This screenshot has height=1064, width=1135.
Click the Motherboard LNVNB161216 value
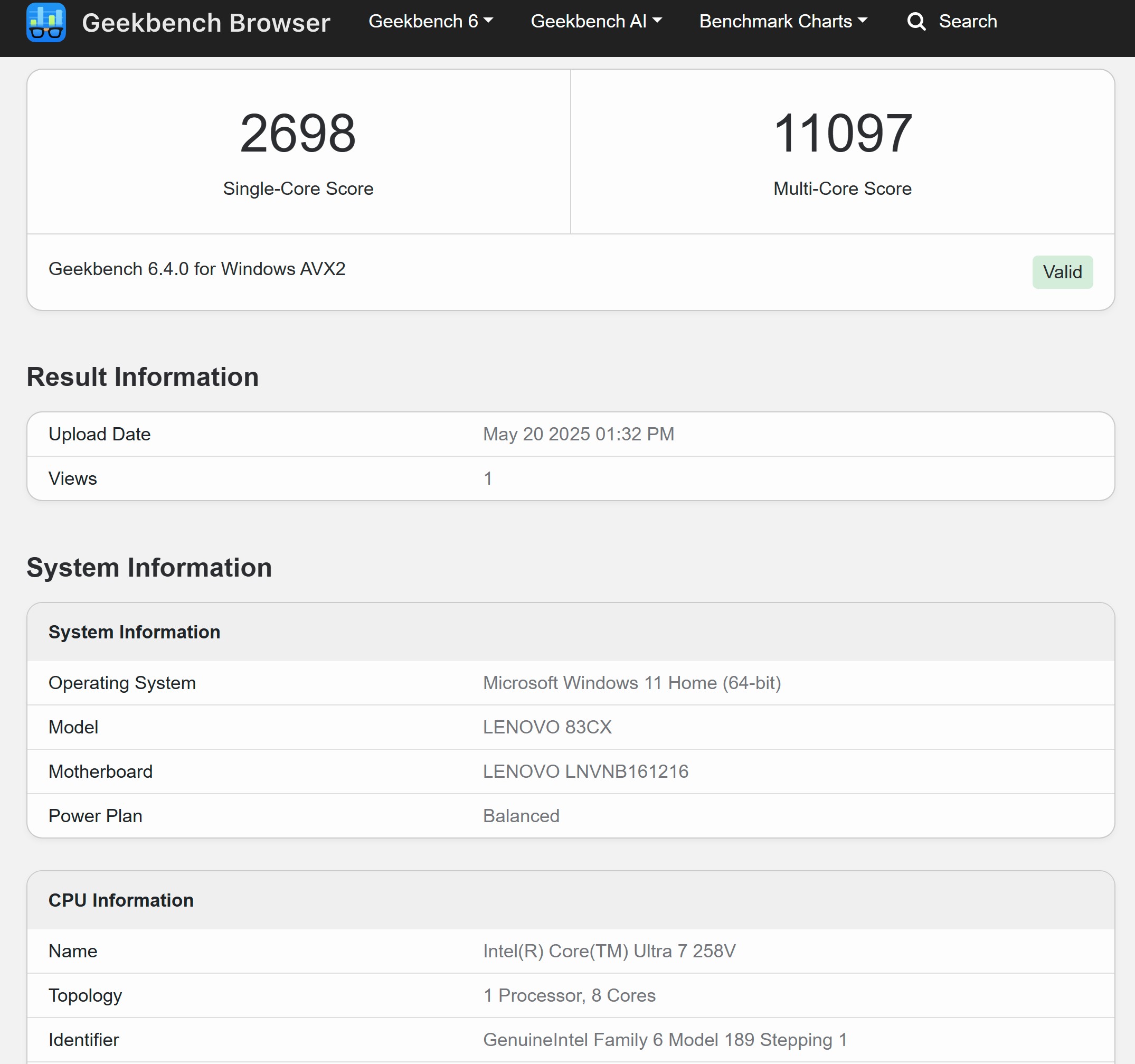tap(585, 771)
